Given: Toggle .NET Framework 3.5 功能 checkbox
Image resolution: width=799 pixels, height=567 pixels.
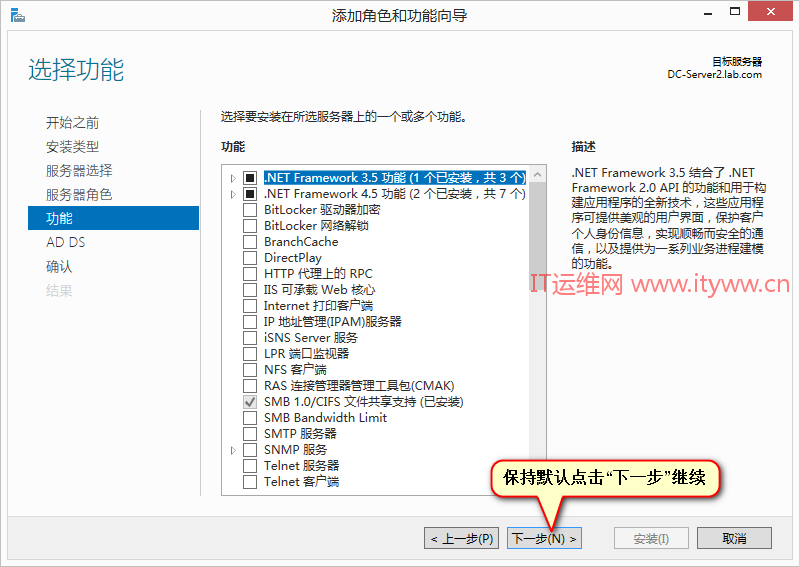Looking at the screenshot, I should pyautogui.click(x=250, y=178).
